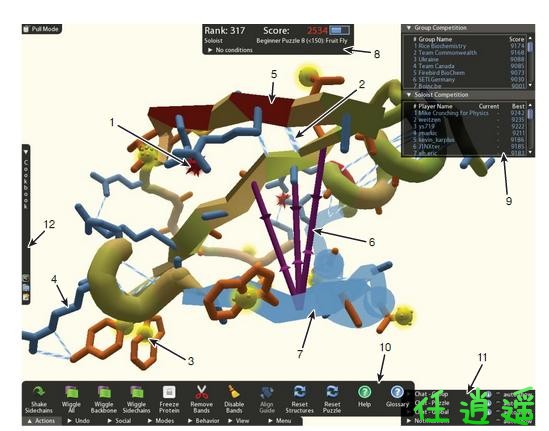The height and width of the screenshot is (431, 549).
Task: Click Soloist Competition scrollbar thumb
Action: [530, 113]
